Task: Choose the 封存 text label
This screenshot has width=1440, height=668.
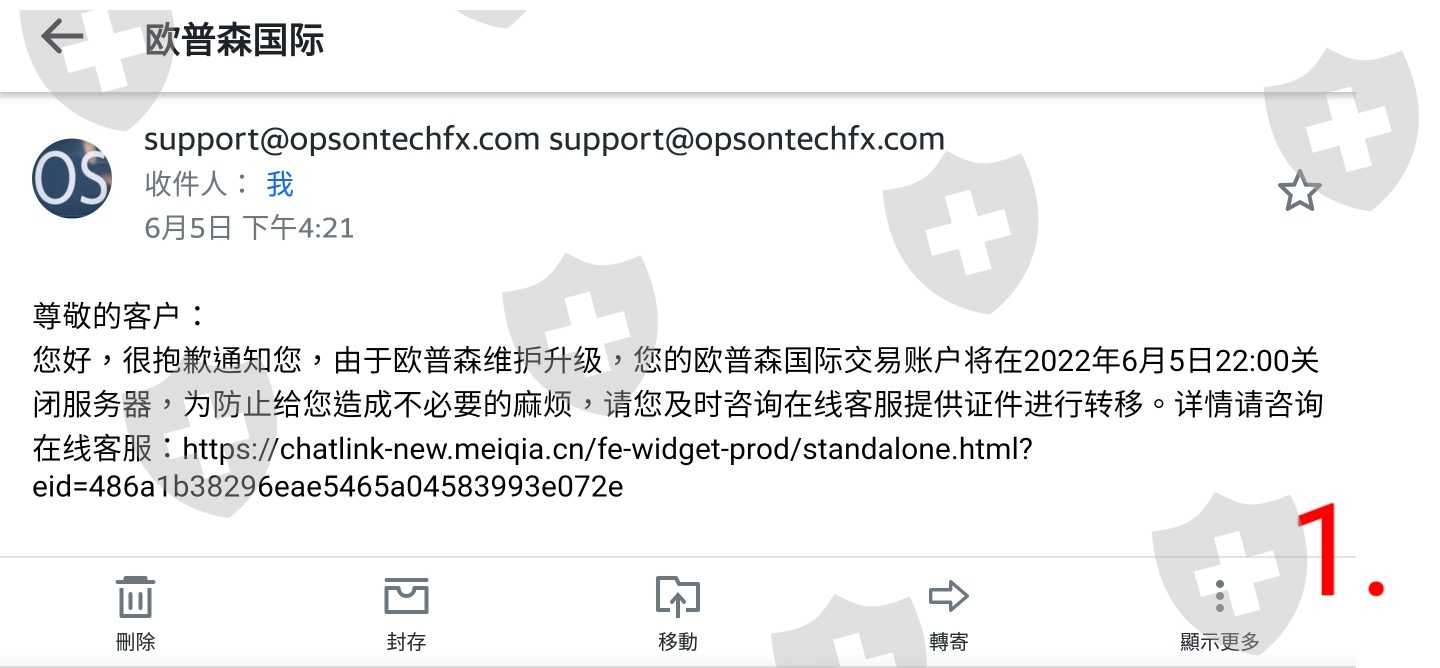Action: coord(406,642)
